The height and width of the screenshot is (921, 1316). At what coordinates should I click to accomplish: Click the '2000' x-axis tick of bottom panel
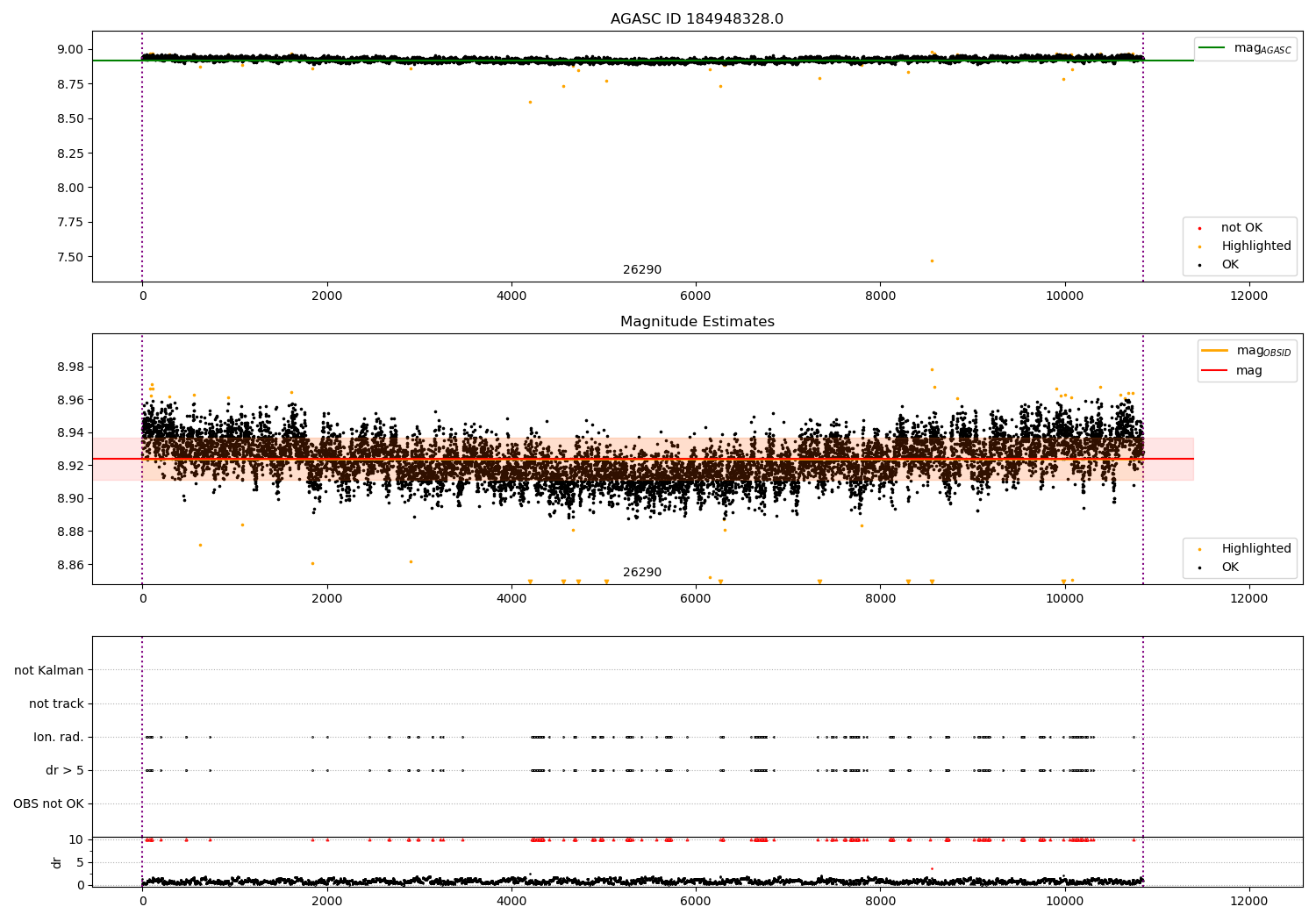pyautogui.click(x=327, y=902)
